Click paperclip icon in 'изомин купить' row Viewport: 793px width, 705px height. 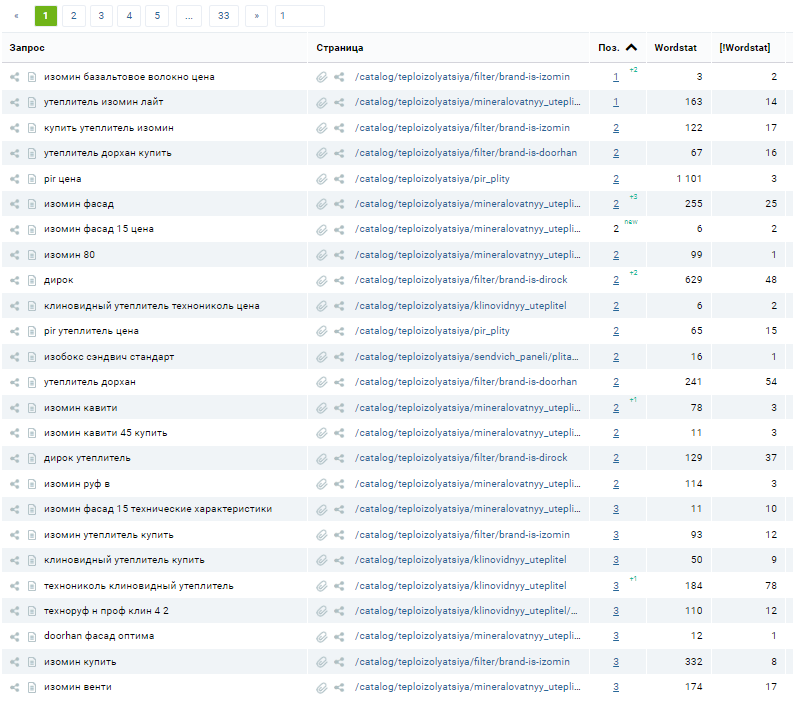click(322, 662)
